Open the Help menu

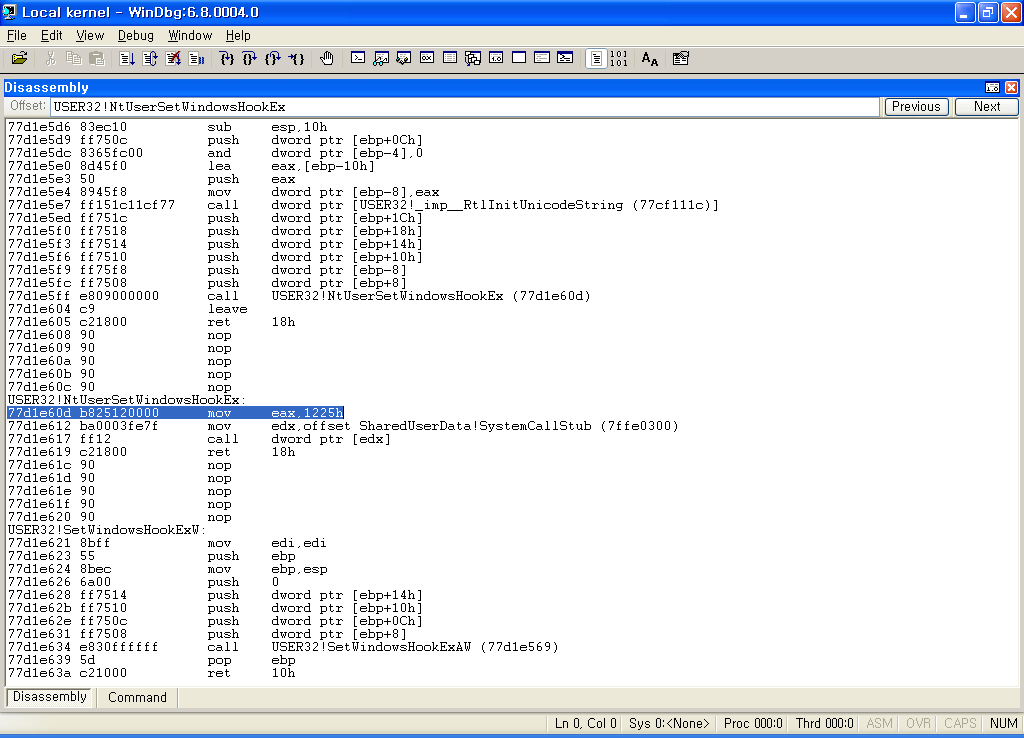click(x=238, y=35)
